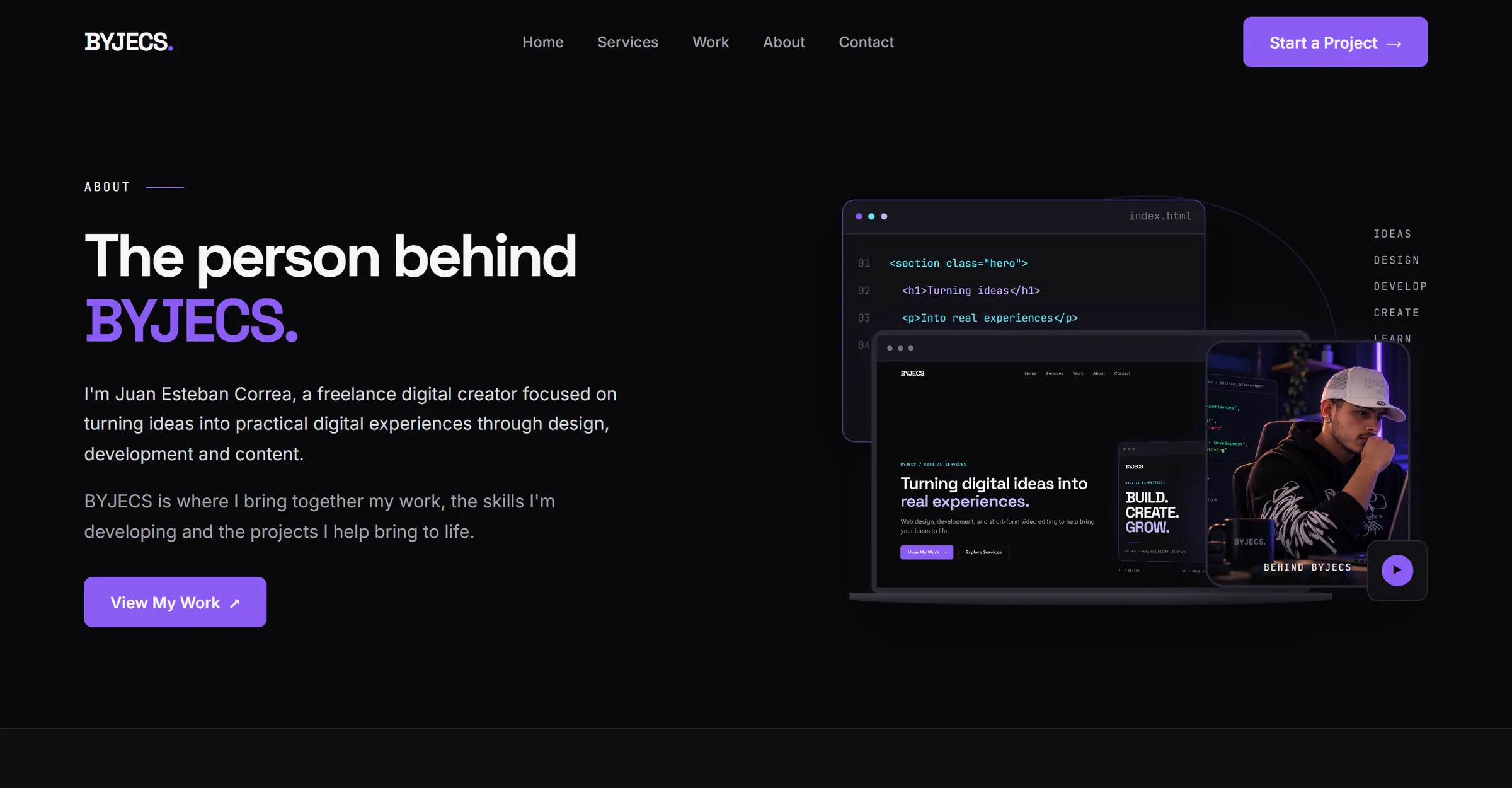The height and width of the screenshot is (788, 1512).
Task: Click the Start a Project button
Action: (x=1335, y=42)
